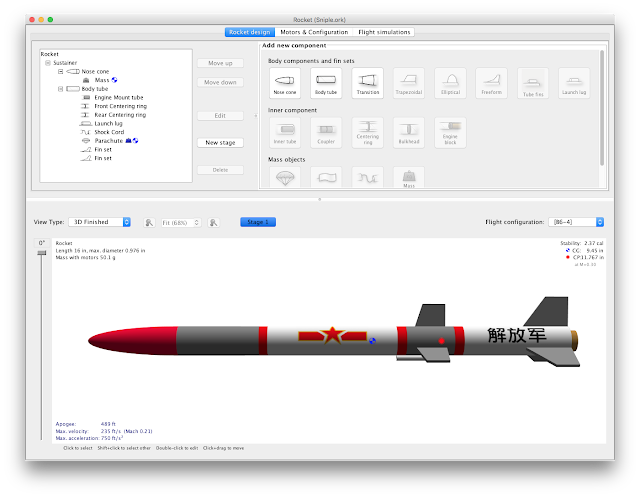Add a Mass component object
The height and width of the screenshot is (497, 640).
tap(409, 178)
